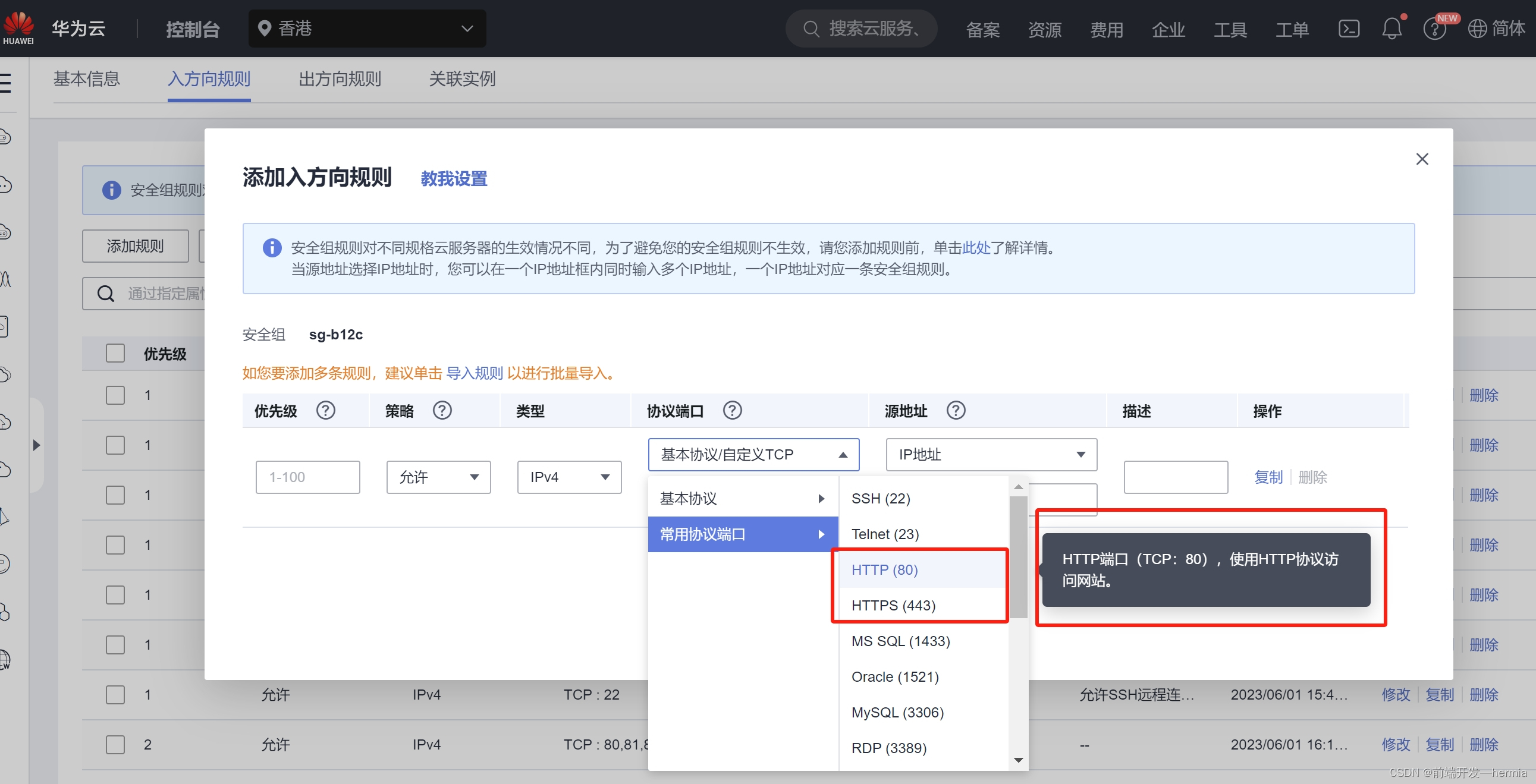The height and width of the screenshot is (784, 1536).
Task: Toggle the select-all checkbox beside 优先级 header
Action: 115,354
